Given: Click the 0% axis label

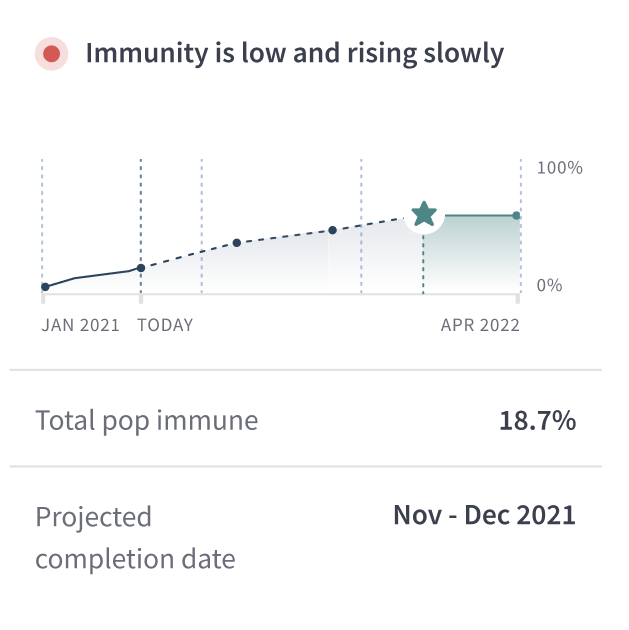Looking at the screenshot, I should pyautogui.click(x=549, y=286).
